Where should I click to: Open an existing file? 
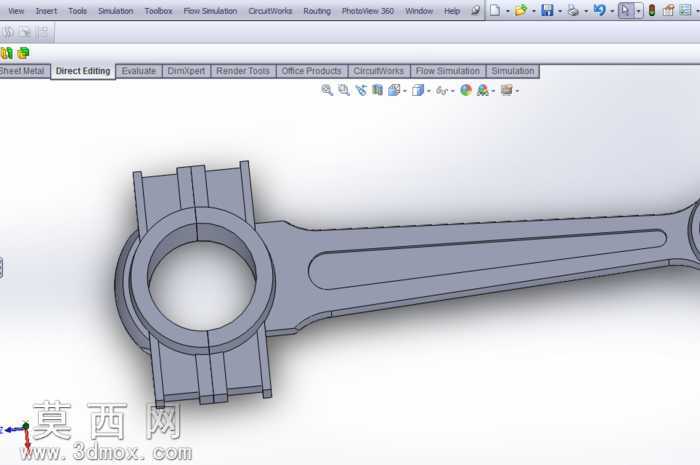point(521,10)
